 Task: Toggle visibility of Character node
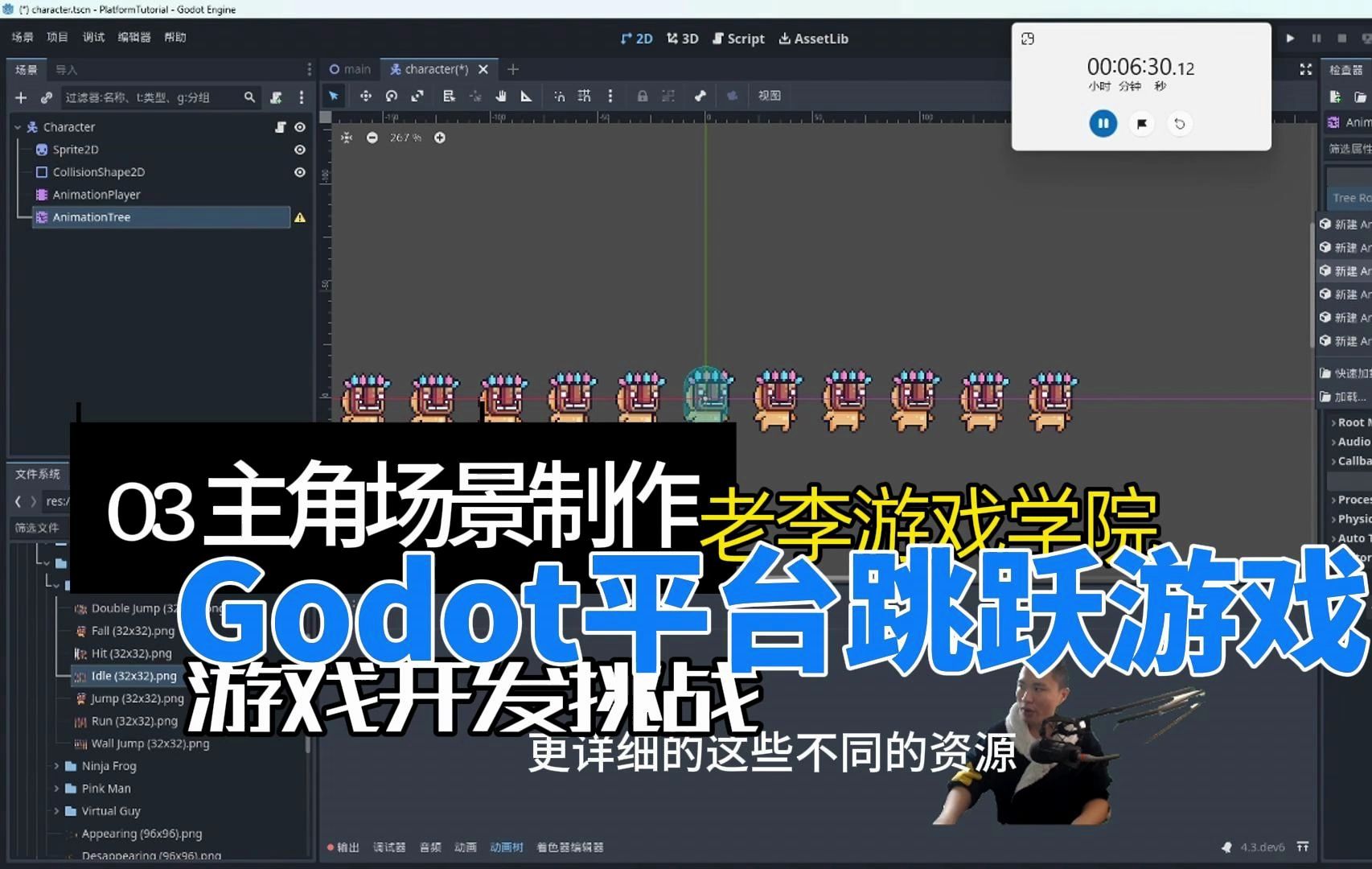click(300, 127)
